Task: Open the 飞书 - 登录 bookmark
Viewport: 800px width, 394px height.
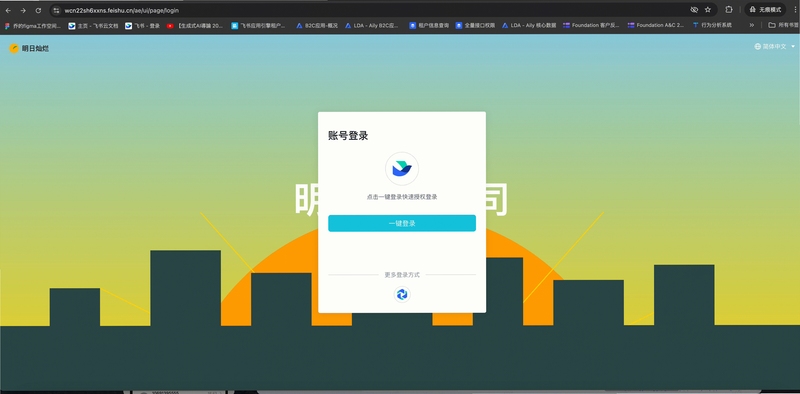Action: [x=142, y=25]
